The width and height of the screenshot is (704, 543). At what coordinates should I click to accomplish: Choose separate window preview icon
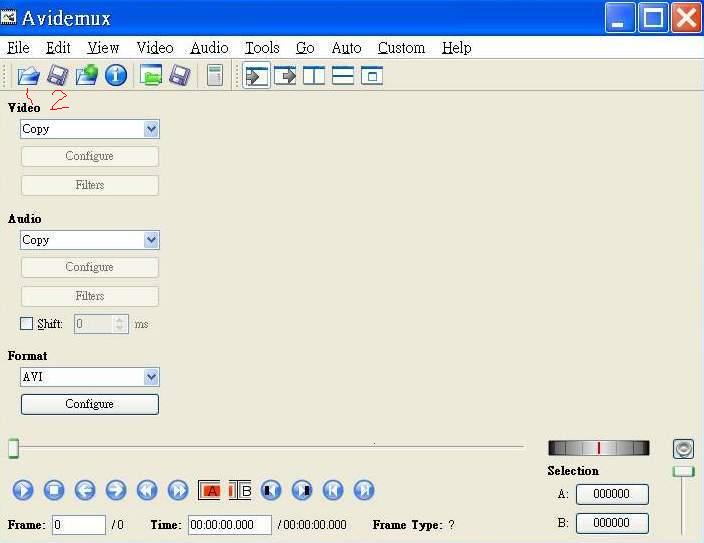tap(372, 75)
